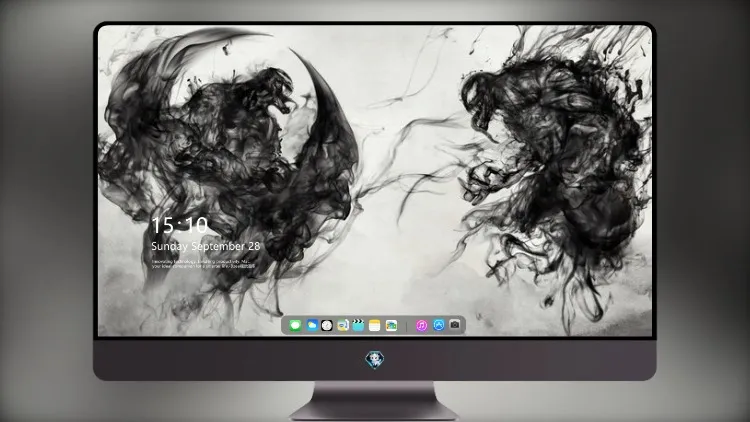Launch the Clock app from the dock

(x=327, y=326)
